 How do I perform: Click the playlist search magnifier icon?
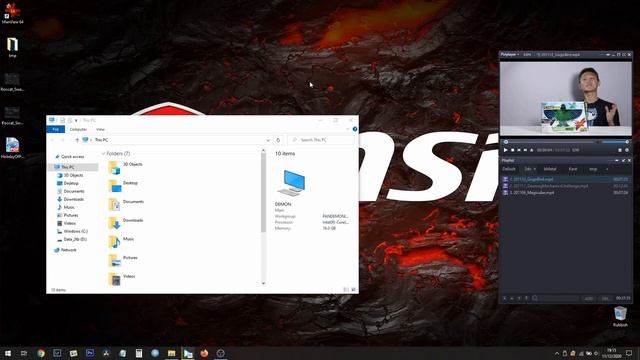535,298
